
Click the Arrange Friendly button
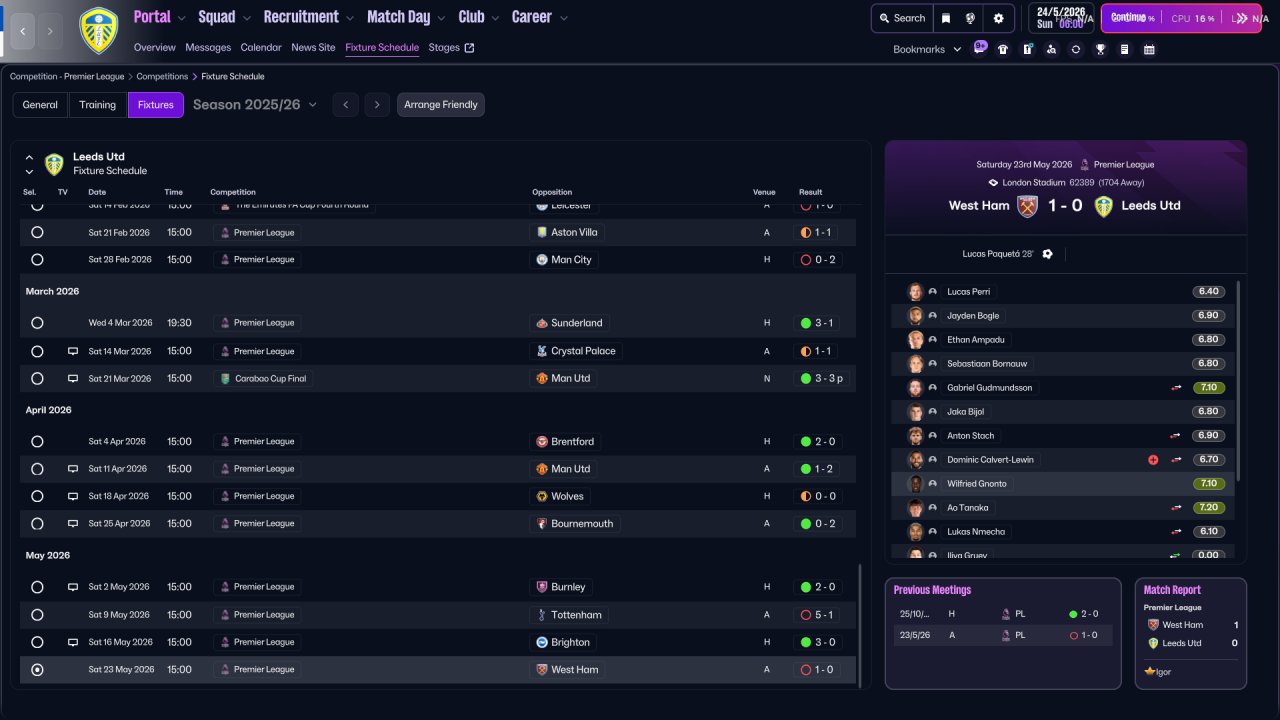[441, 105]
